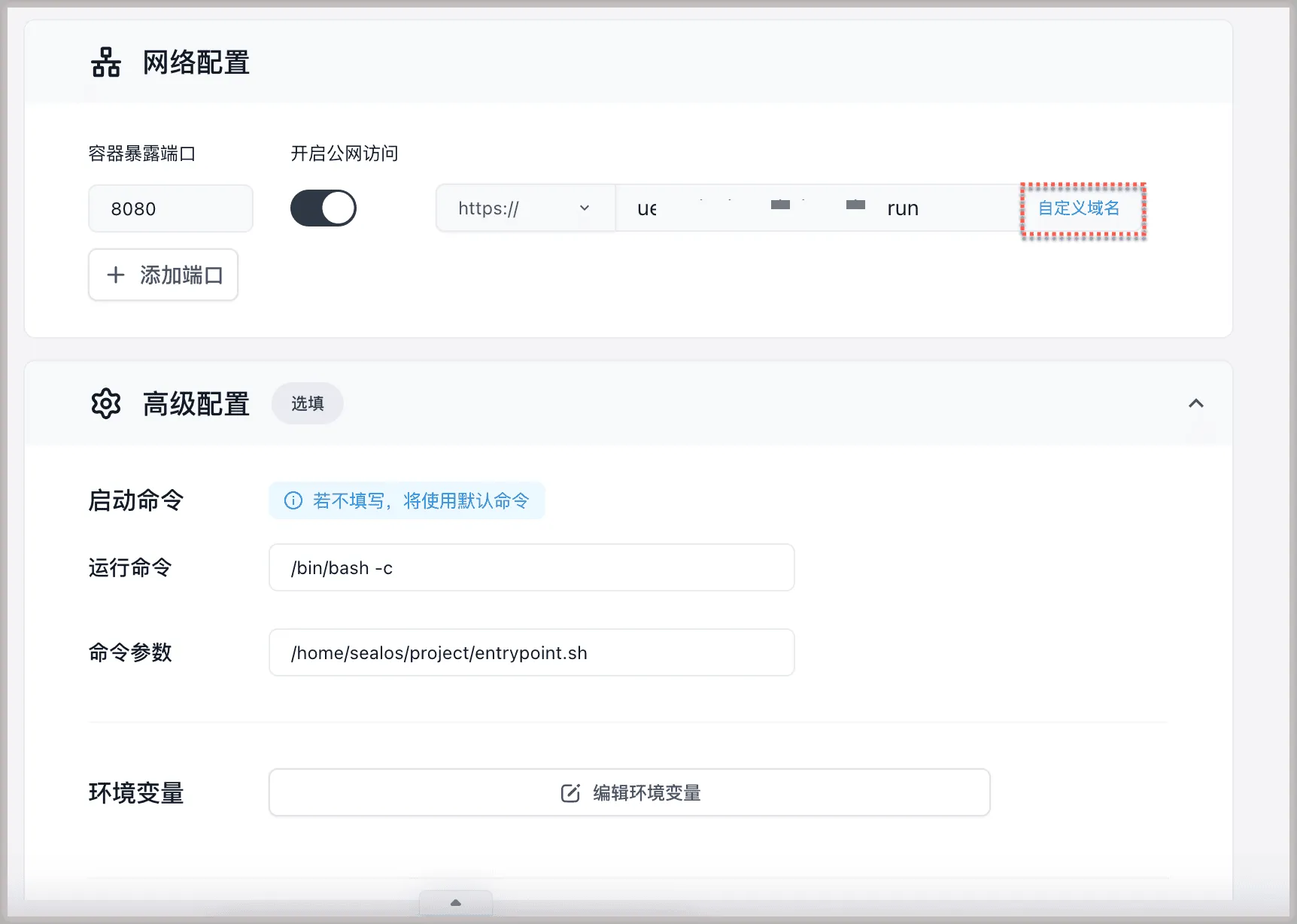Screen dimensions: 1297x924
Task: Click the plus icon in 添加端口
Action: (x=116, y=275)
